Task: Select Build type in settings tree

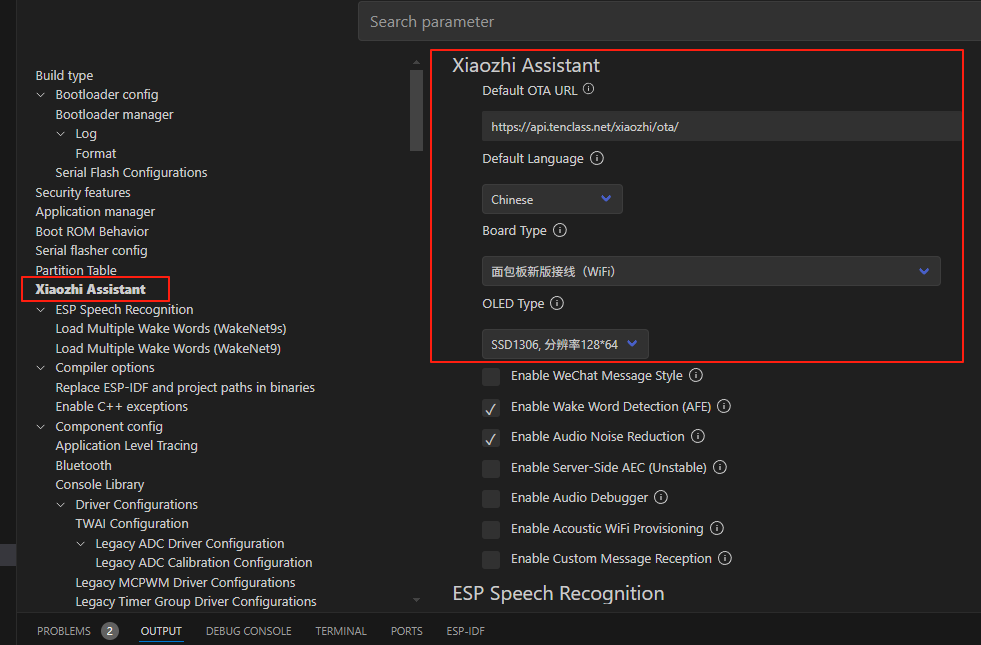Action: click(64, 76)
